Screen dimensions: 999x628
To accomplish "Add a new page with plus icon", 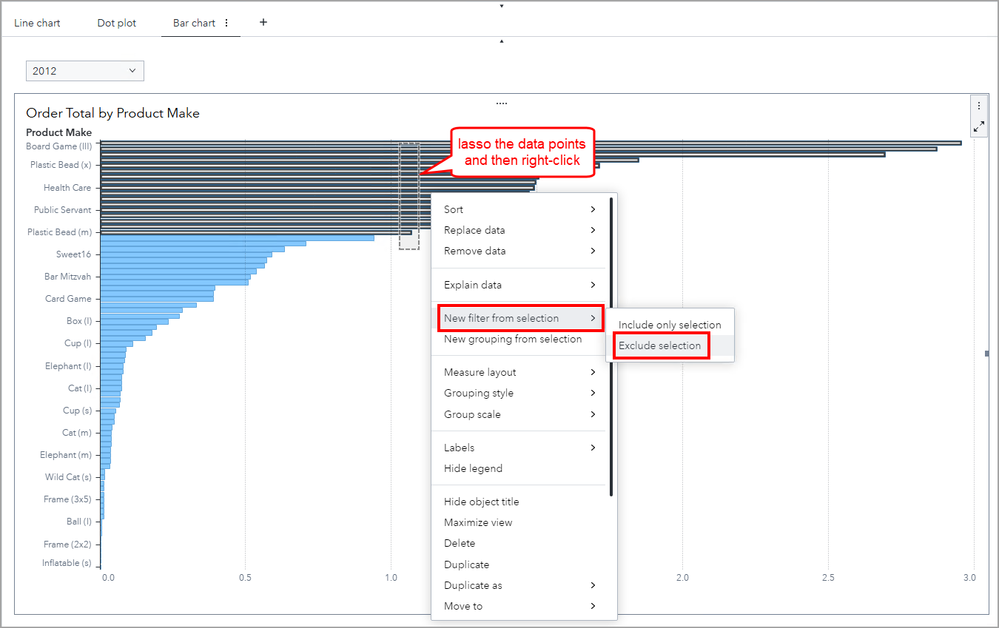I will point(263,22).
